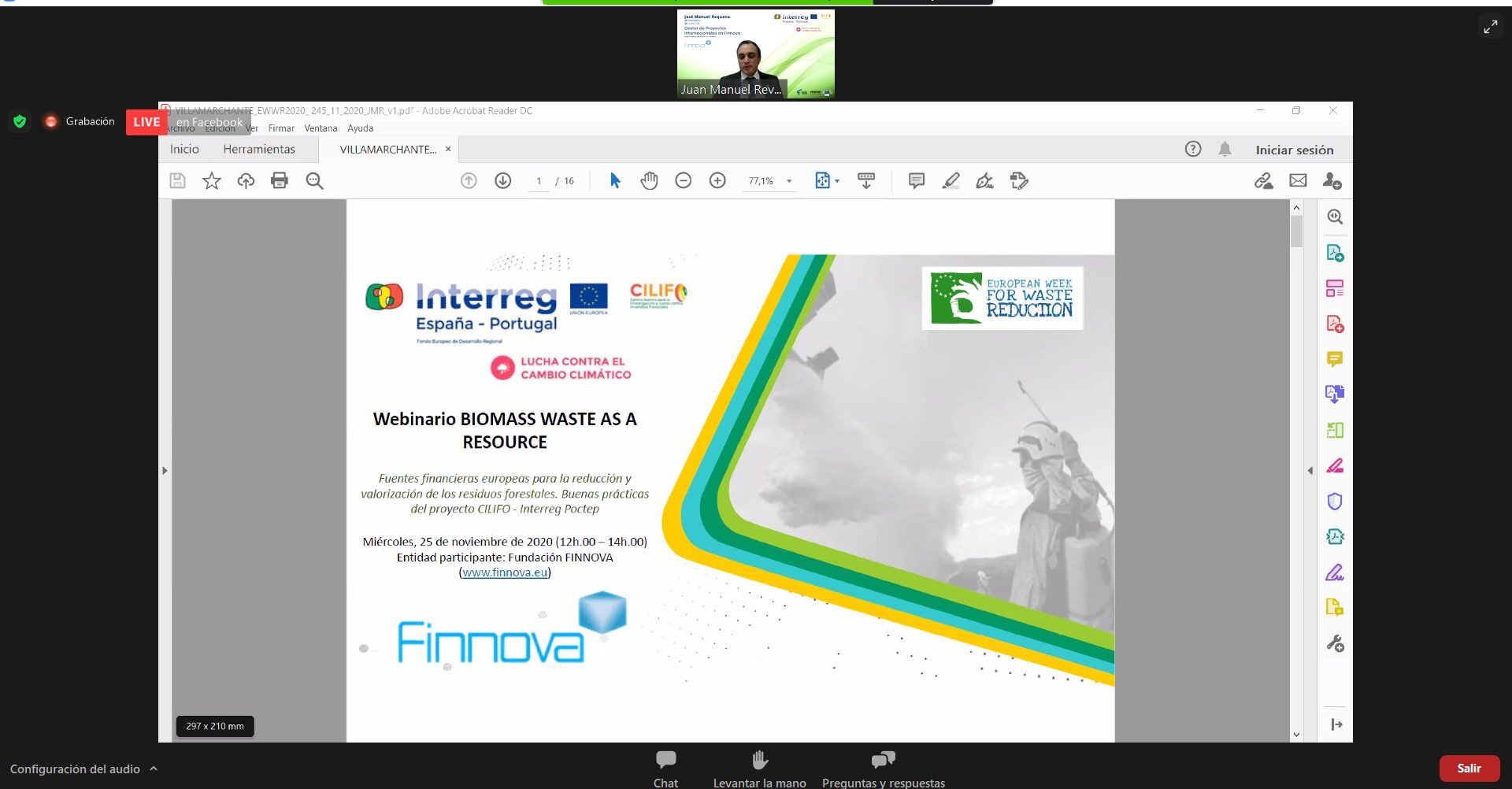Click the print icon in Acrobat toolbar
Viewport: 1512px width, 789px height.
280,181
